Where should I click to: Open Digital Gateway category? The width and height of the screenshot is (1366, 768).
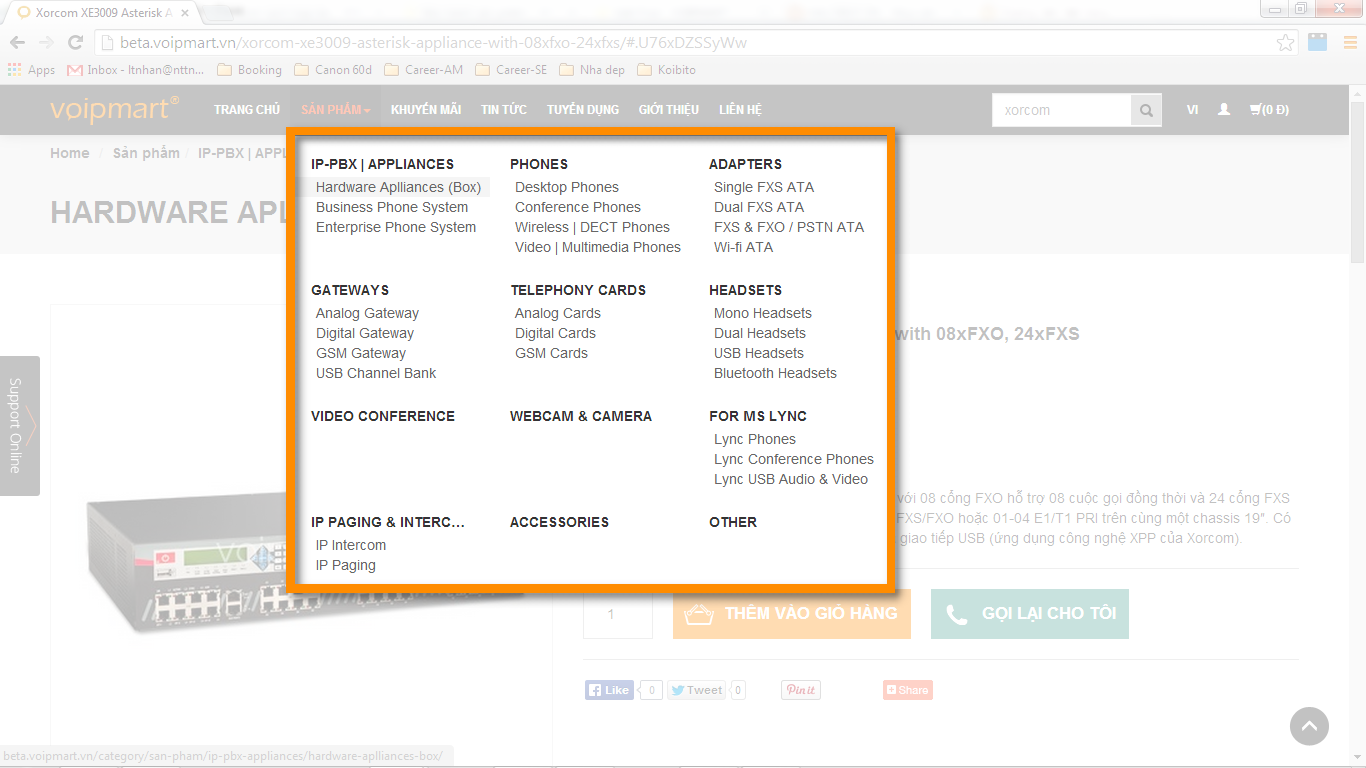tap(365, 333)
